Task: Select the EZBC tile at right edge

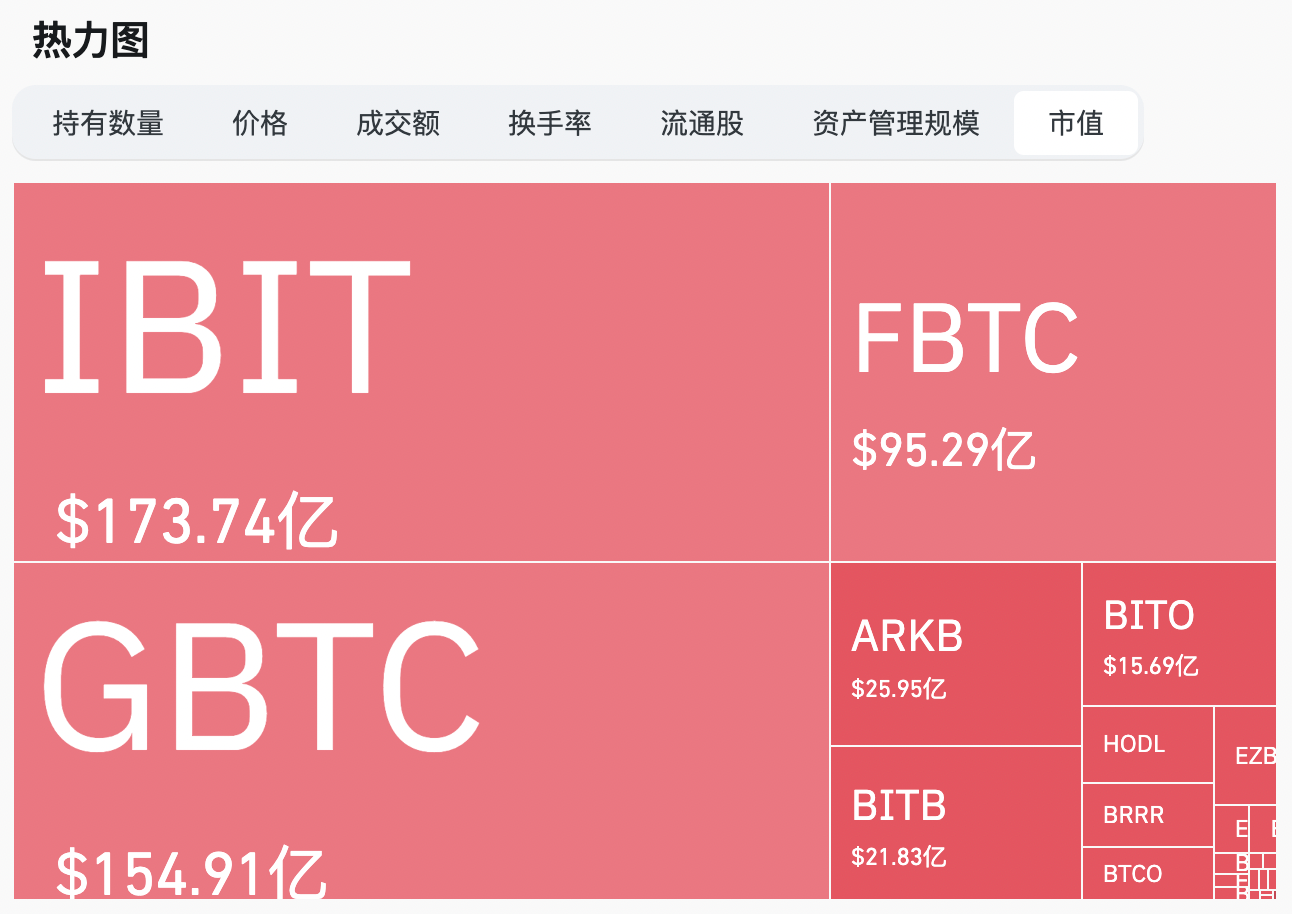Action: coord(1246,755)
